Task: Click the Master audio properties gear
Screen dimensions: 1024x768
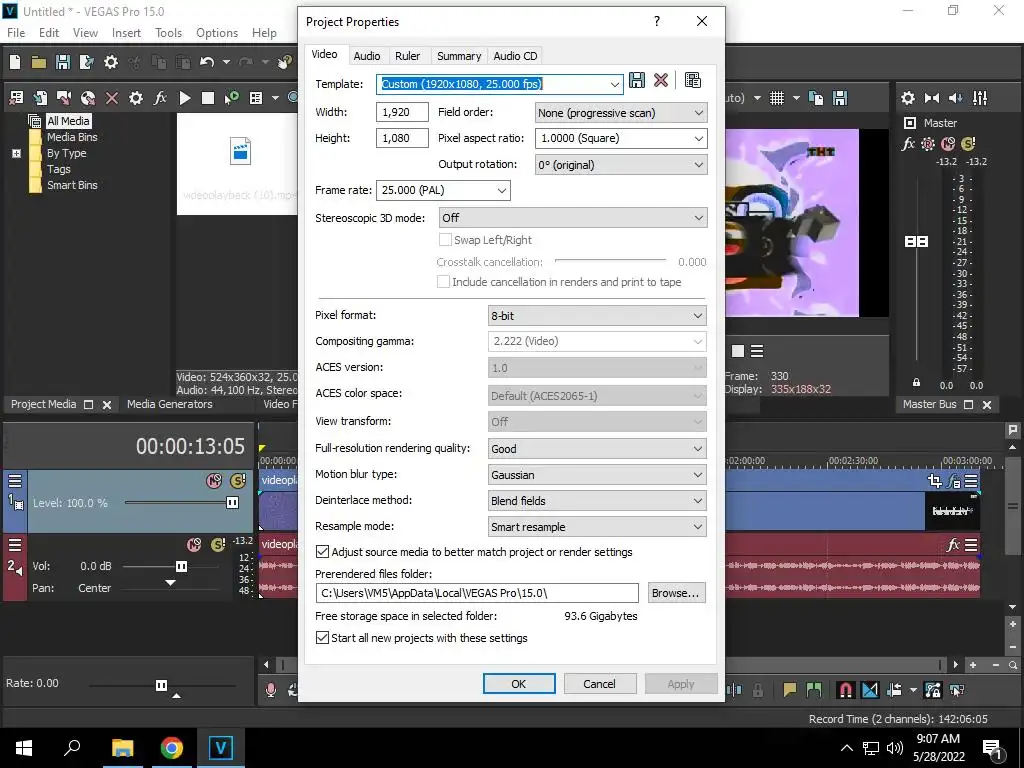Action: pos(908,98)
